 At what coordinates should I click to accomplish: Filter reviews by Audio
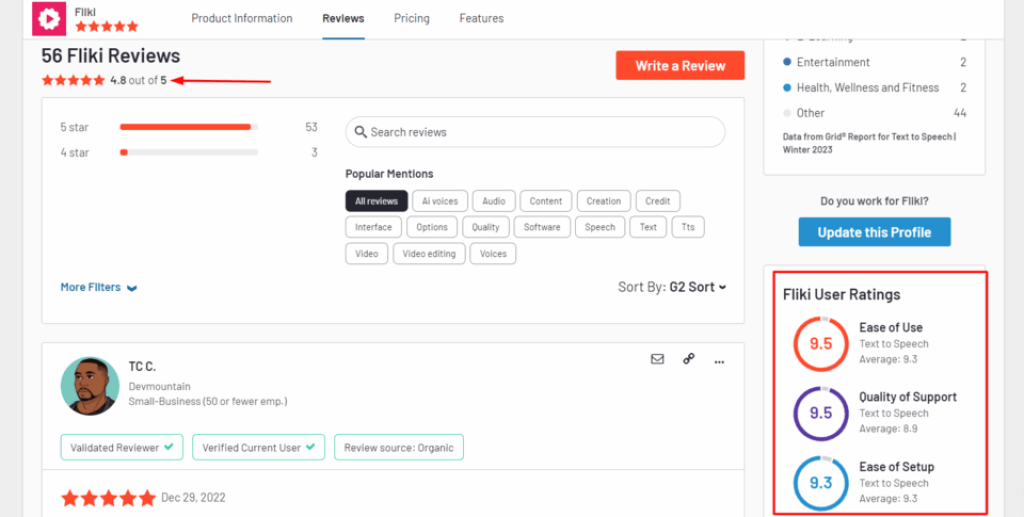coord(494,201)
